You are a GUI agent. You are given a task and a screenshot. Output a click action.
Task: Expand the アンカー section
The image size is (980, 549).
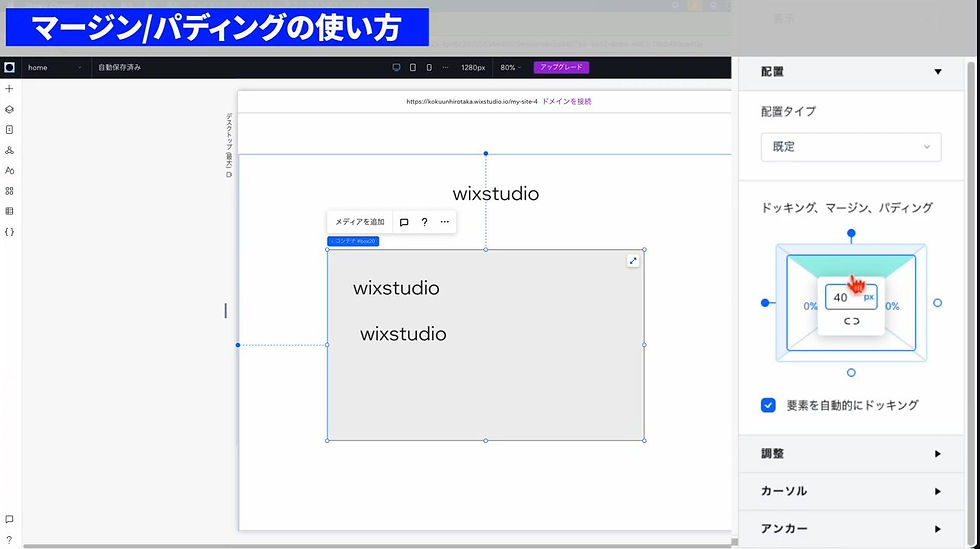click(851, 529)
